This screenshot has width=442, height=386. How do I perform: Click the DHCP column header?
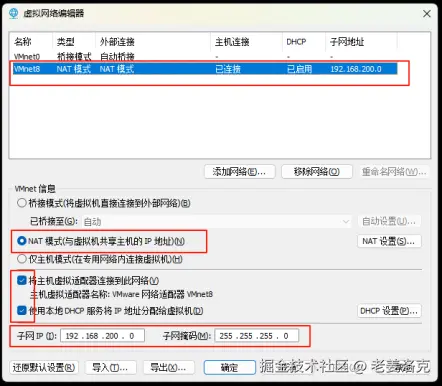304,42
